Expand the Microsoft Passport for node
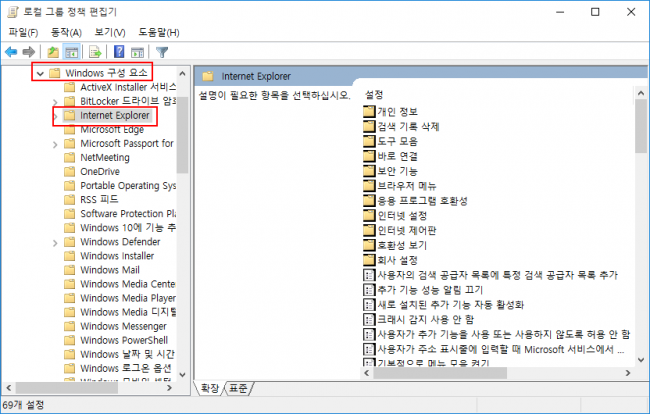This screenshot has height=414, width=650. click(55, 144)
